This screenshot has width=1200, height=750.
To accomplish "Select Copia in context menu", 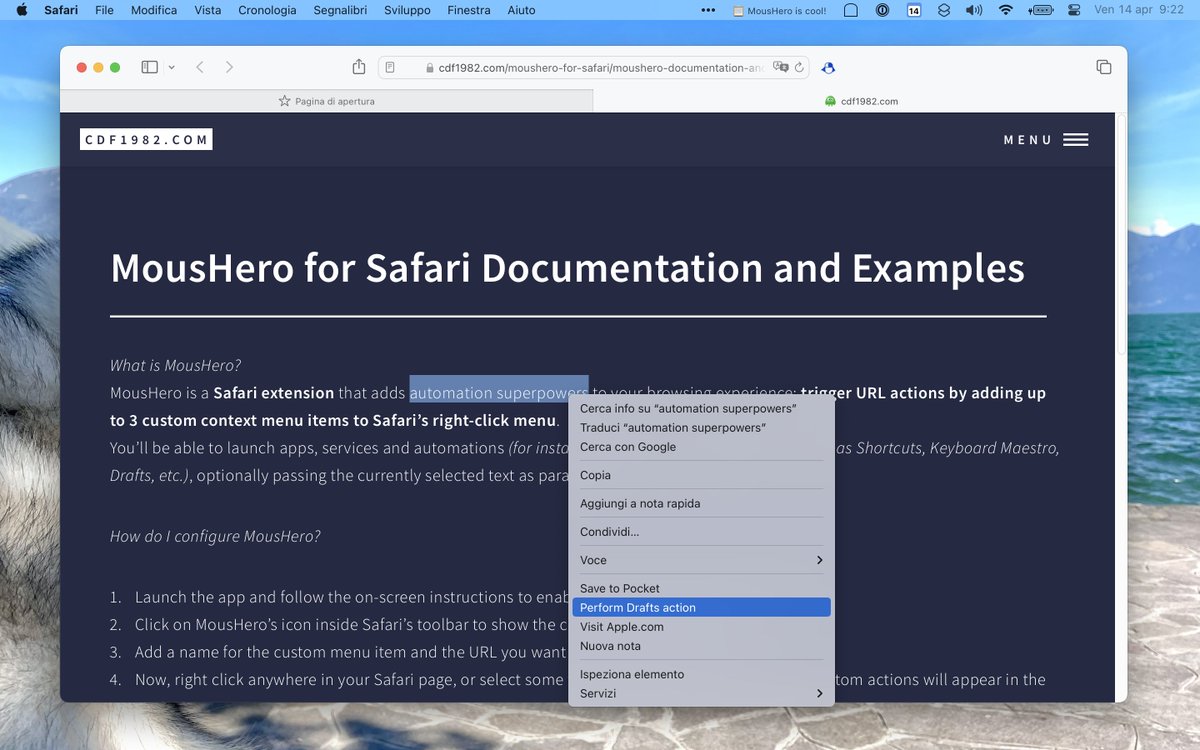I will (701, 475).
